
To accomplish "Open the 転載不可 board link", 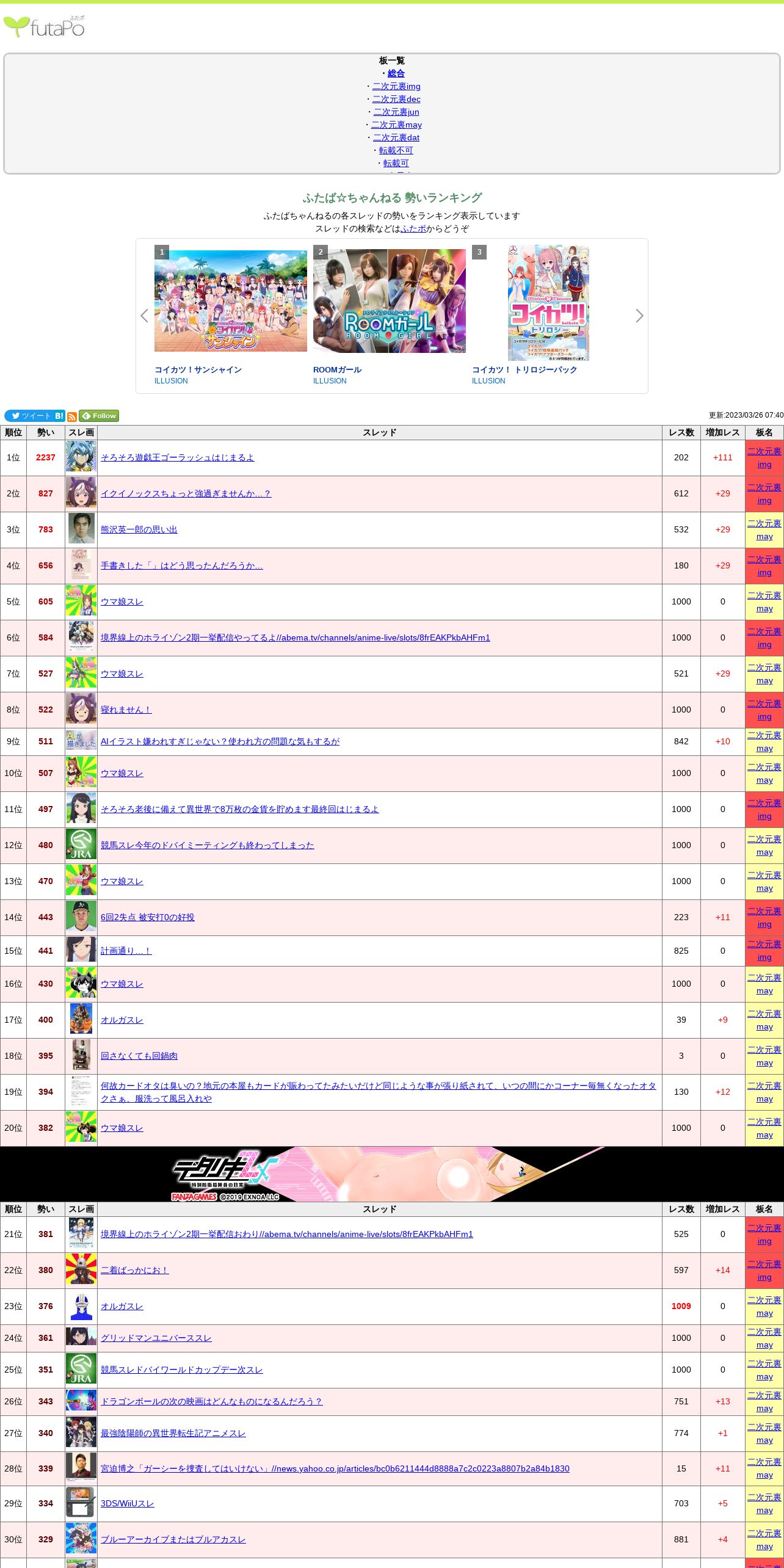I will [x=396, y=150].
